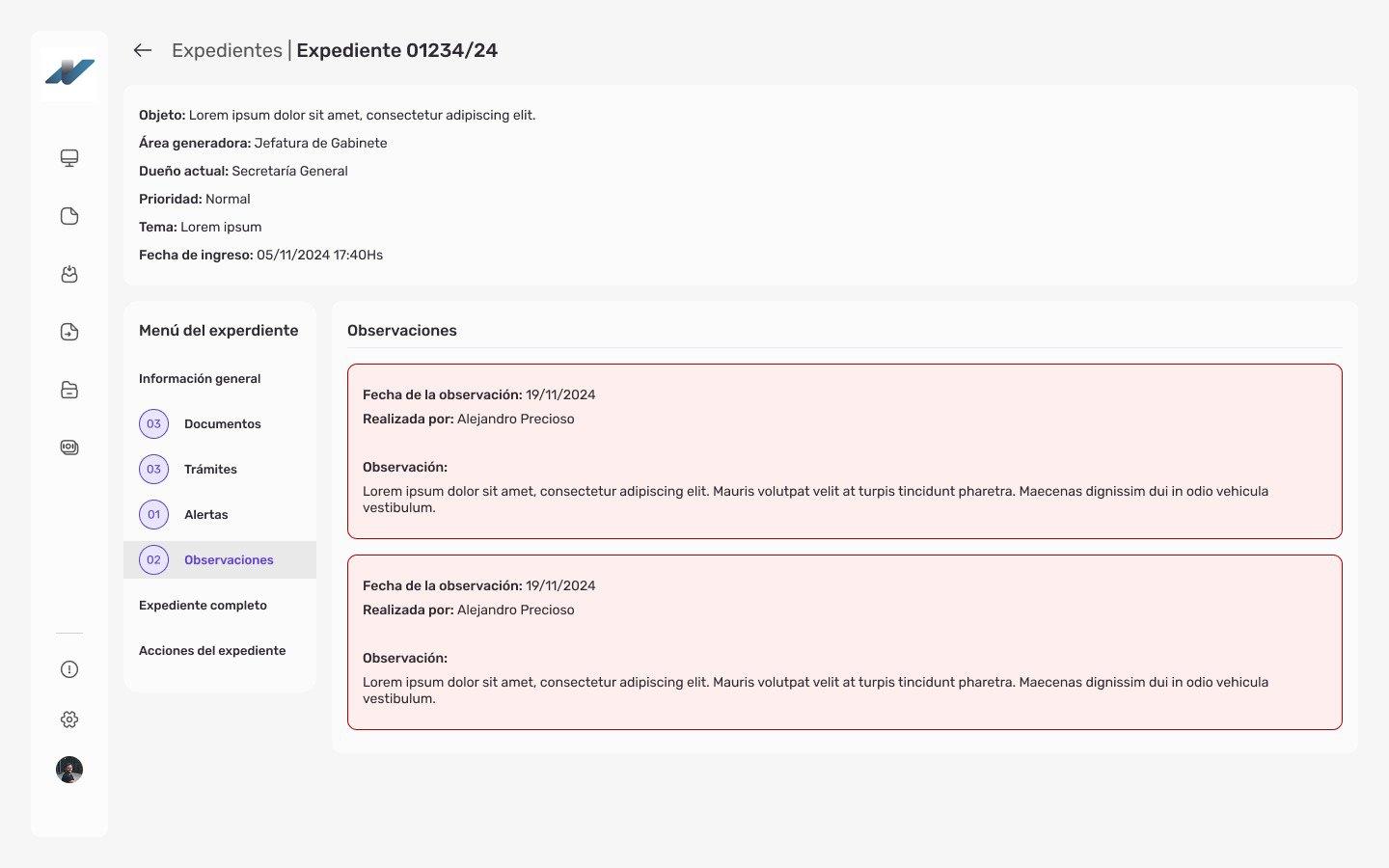
Task: Open the monitor dashboard icon in sidebar
Action: [69, 158]
